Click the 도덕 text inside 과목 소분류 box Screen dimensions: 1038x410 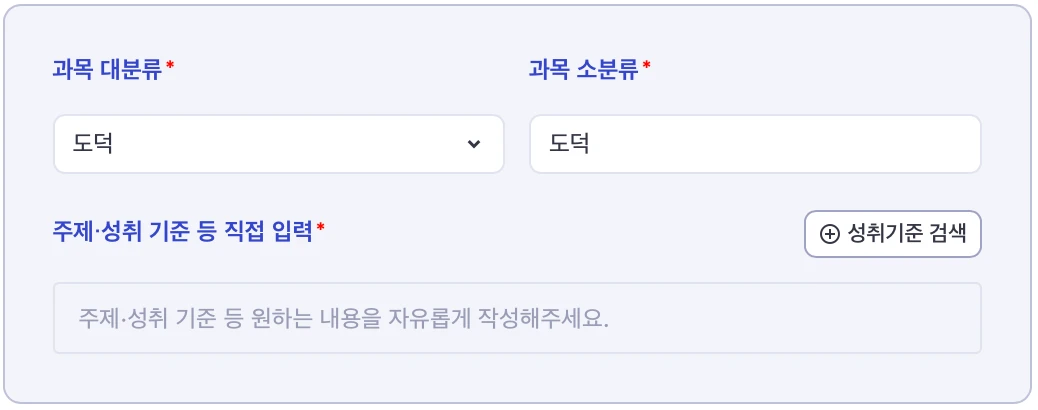pos(569,144)
